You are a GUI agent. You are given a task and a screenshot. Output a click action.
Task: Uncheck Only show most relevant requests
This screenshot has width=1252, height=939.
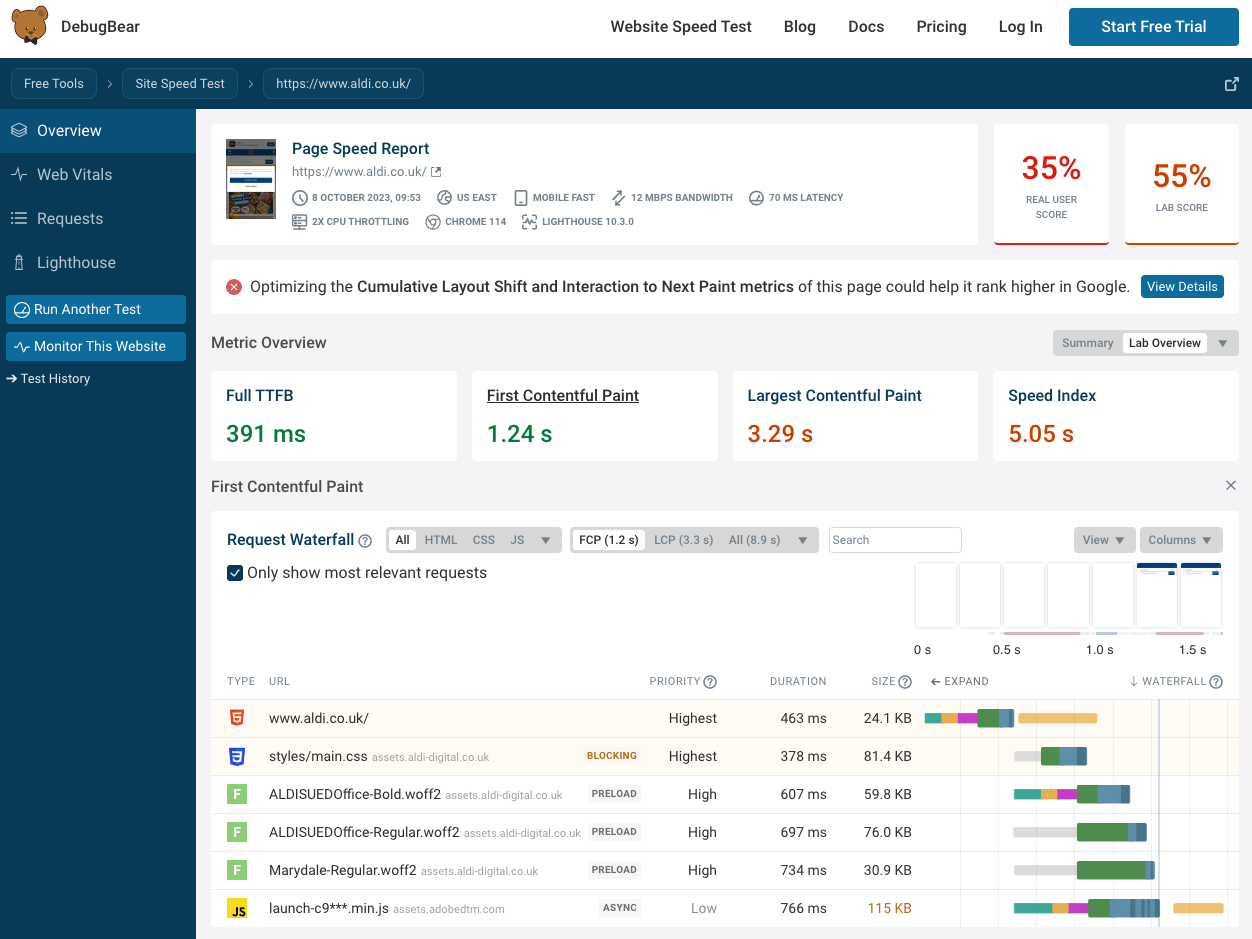235,573
